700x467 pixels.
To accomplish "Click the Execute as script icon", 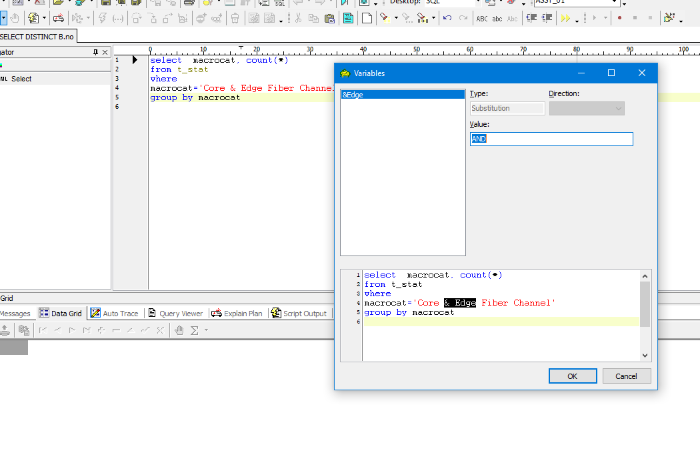I will pos(33,18).
